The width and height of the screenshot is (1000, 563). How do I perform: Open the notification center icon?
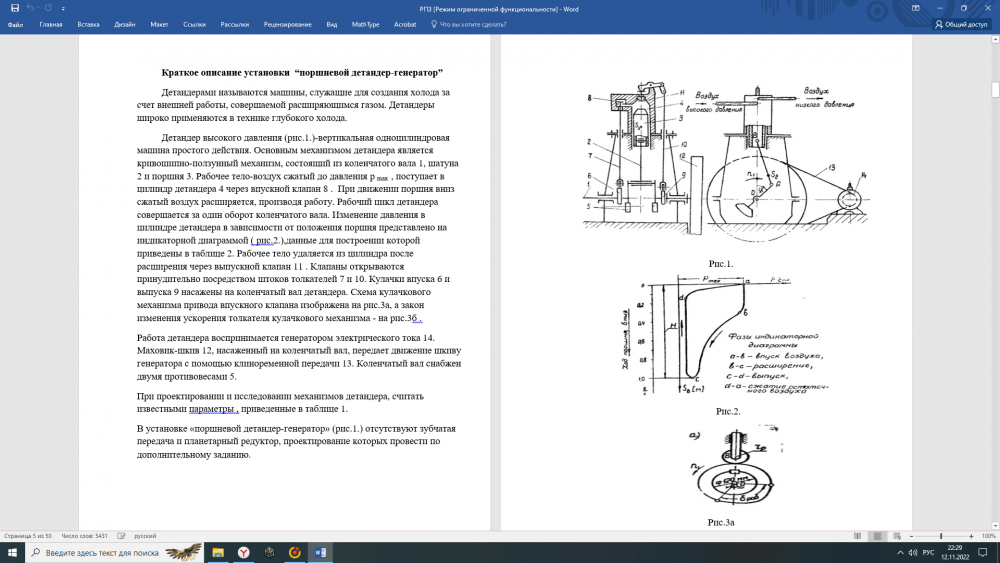(x=983, y=552)
